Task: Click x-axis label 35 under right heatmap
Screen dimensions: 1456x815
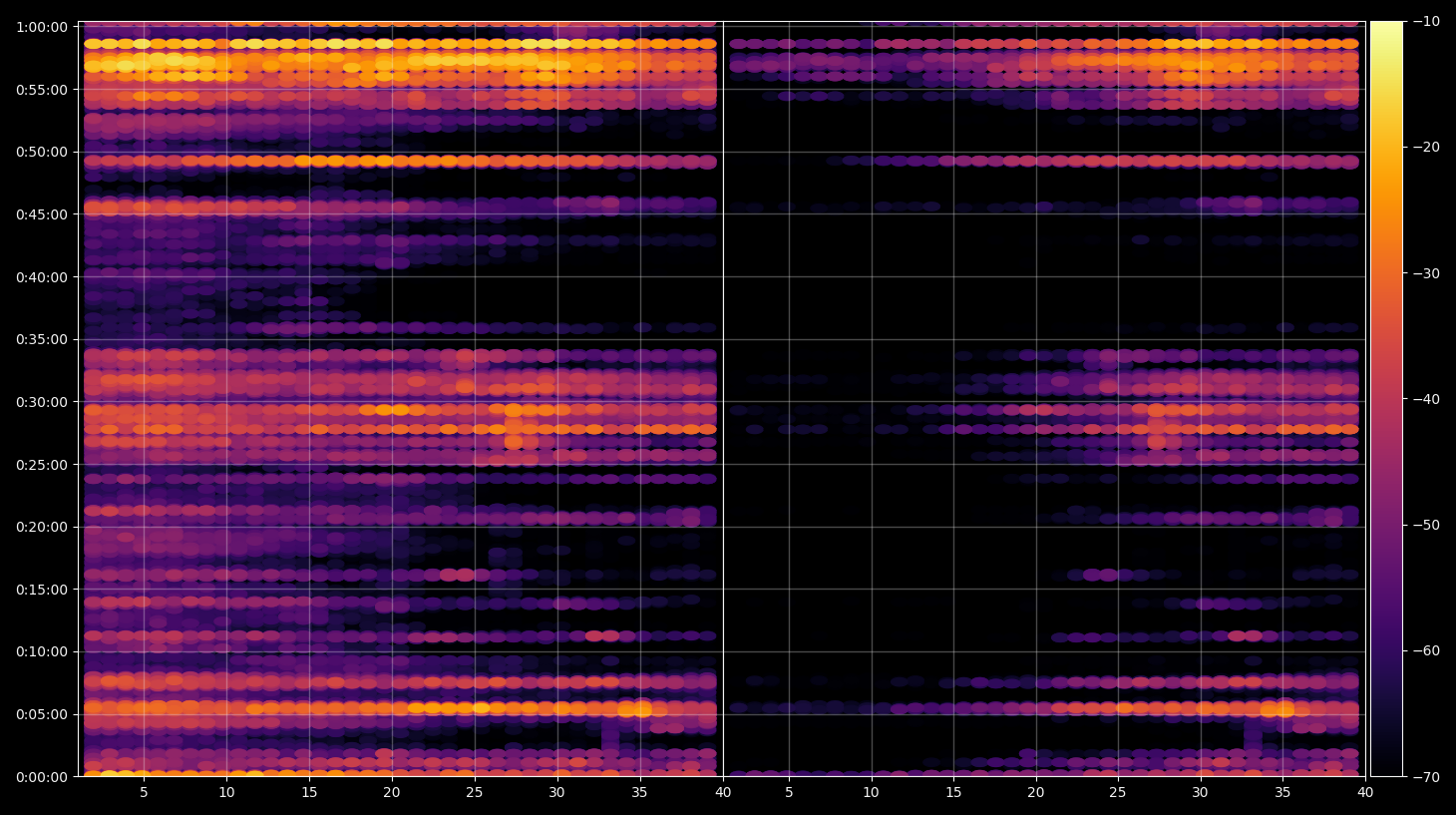Action: 1282,793
